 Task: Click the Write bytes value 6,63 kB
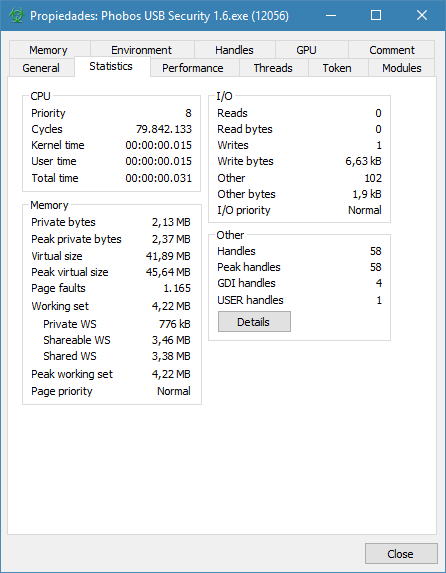(x=363, y=161)
